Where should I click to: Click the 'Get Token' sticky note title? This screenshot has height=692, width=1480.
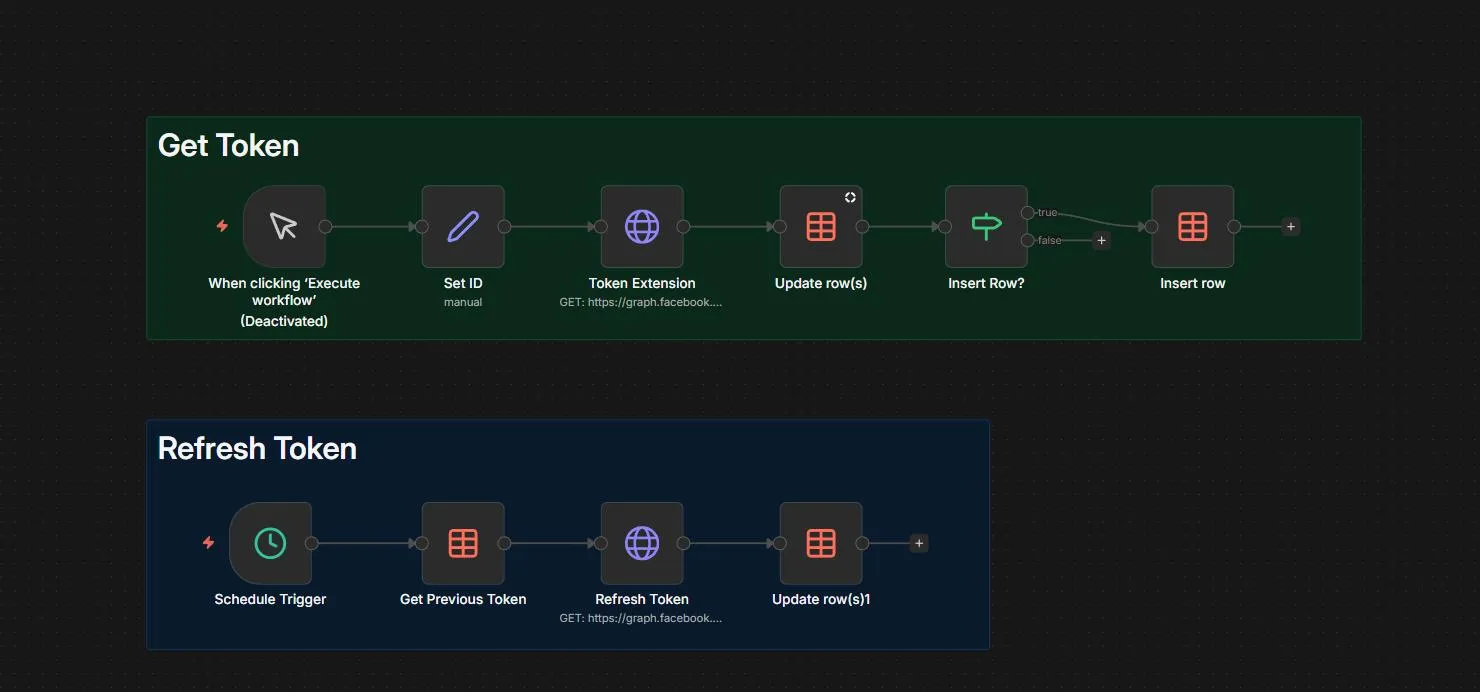229,146
